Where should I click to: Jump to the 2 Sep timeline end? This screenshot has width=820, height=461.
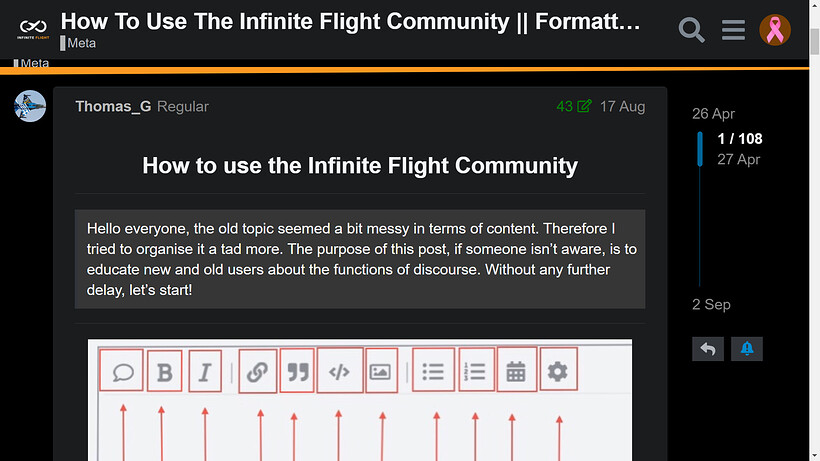coord(711,304)
